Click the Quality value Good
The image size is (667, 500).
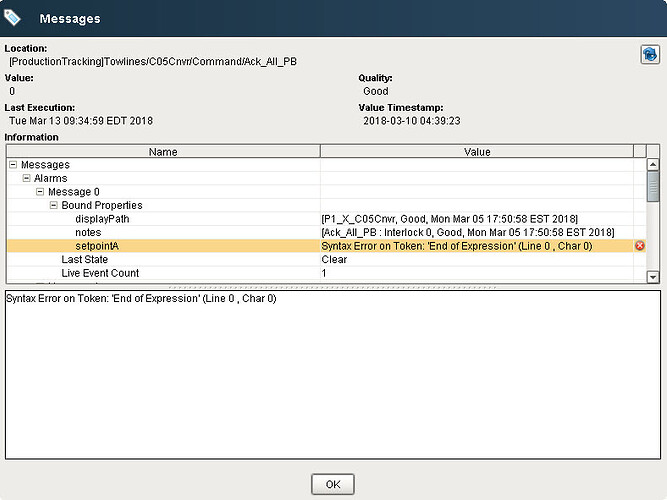pyautogui.click(x=376, y=91)
